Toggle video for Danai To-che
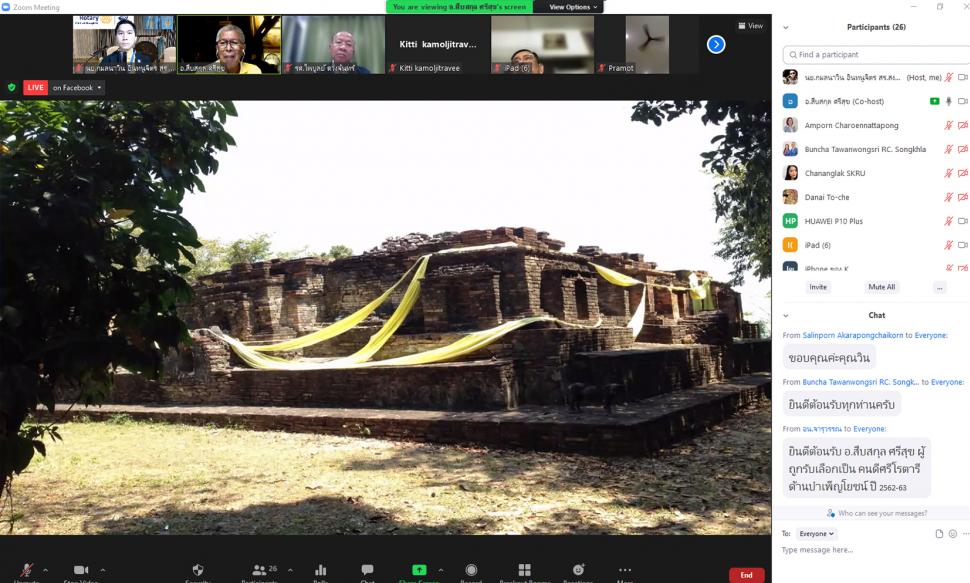Viewport: 970px width, 583px height. pyautogui.click(x=963, y=197)
